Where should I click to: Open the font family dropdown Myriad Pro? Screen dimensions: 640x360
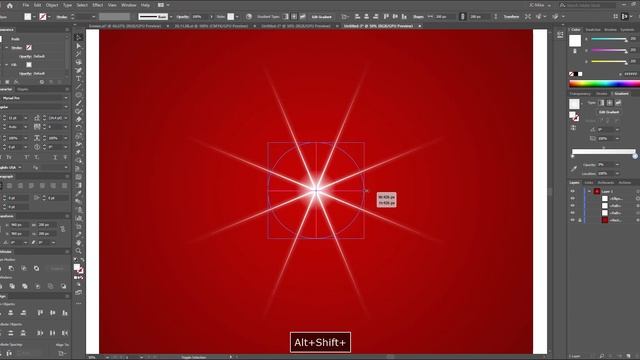coord(66,98)
